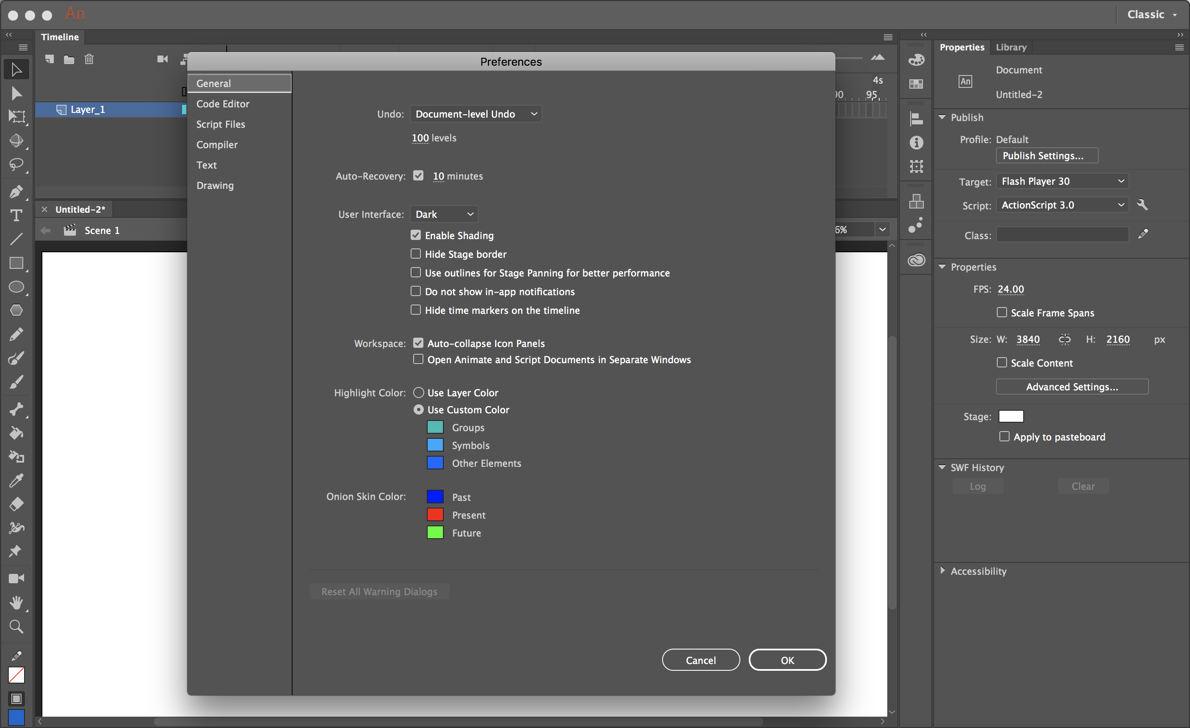Open the Target Flash Player dropdown
Screen dimensions: 1190x728
(x=1062, y=180)
